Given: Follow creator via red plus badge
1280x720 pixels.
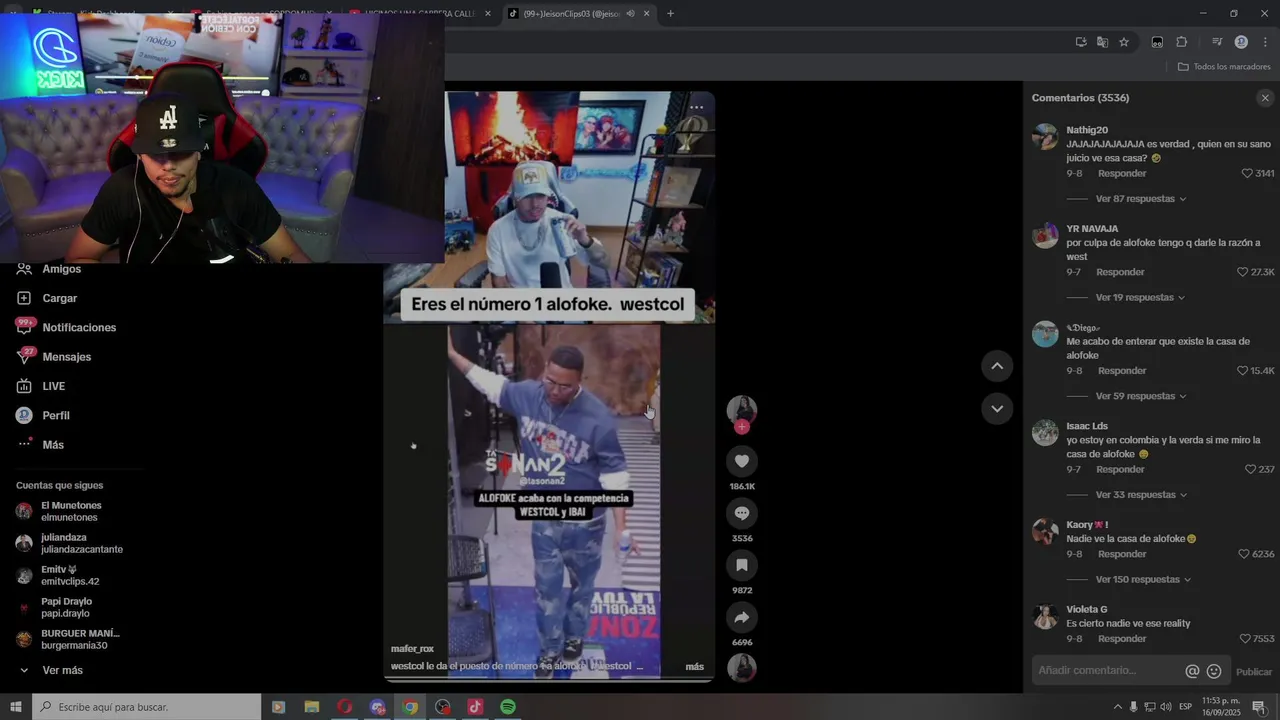Looking at the screenshot, I should pyautogui.click(x=741, y=427).
